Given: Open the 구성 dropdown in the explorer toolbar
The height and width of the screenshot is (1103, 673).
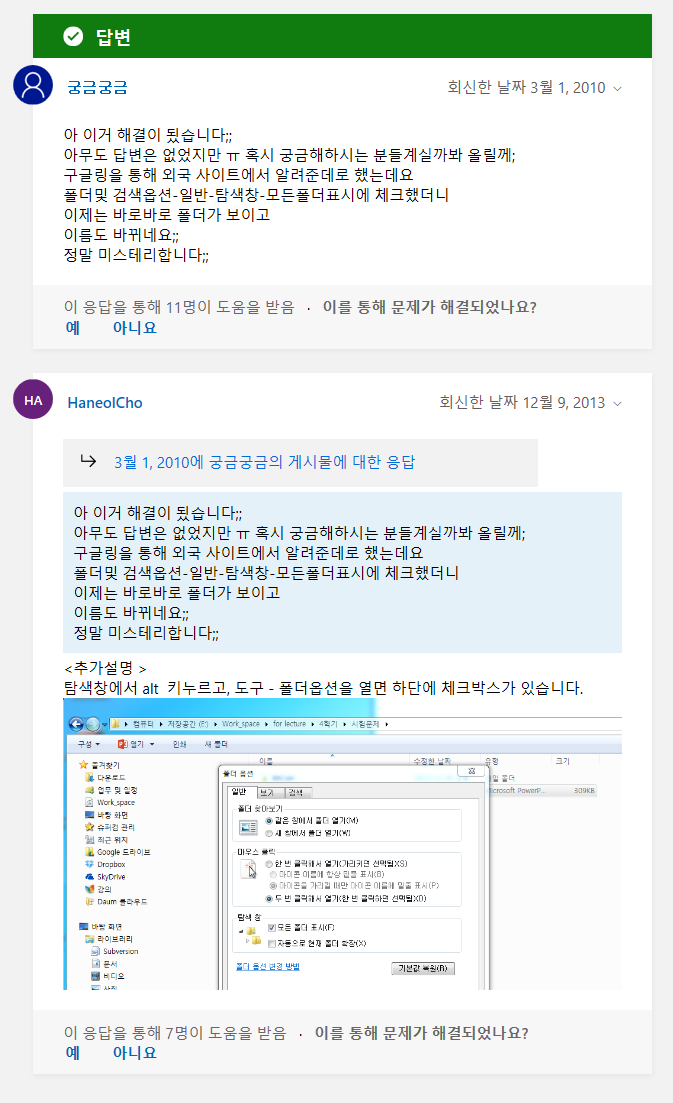Looking at the screenshot, I should pos(87,744).
